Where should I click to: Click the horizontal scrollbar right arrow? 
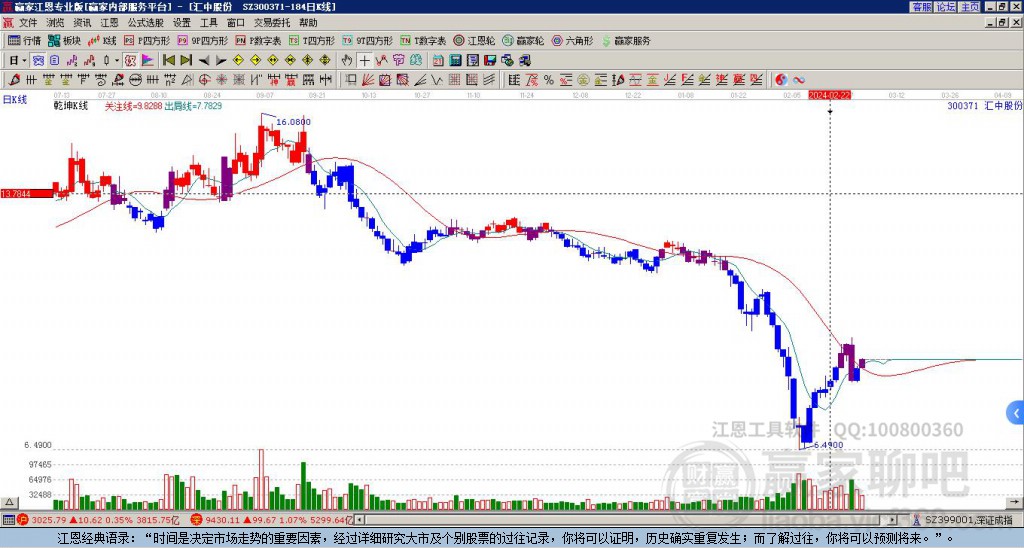(x=893, y=520)
